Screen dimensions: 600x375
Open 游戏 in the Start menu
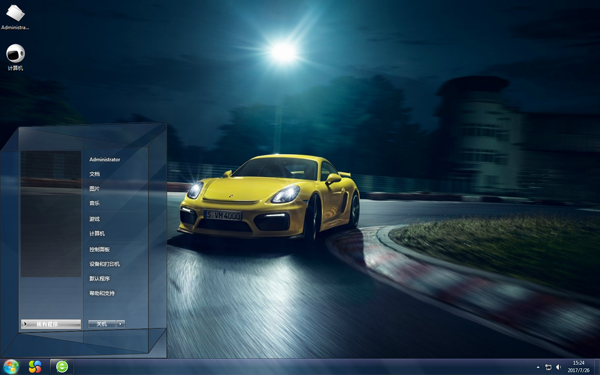point(95,219)
